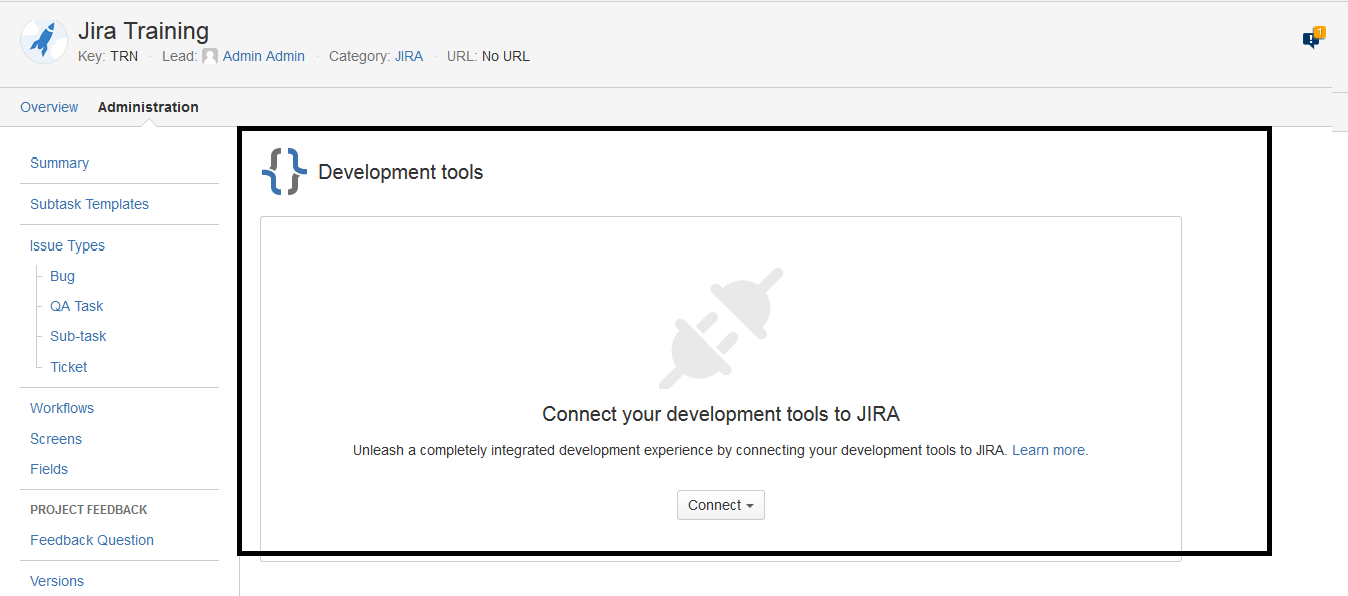Click the Learn more link
This screenshot has width=1348, height=596.
pyautogui.click(x=1050, y=450)
